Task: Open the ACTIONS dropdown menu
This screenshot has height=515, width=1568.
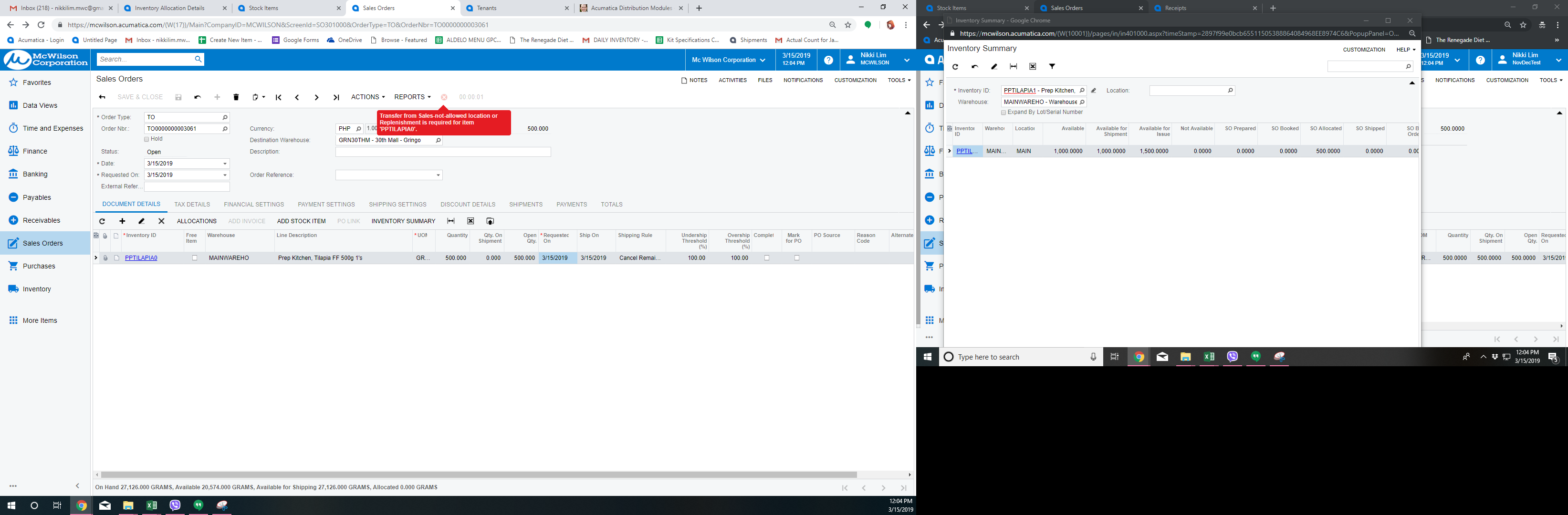Action: [x=367, y=97]
